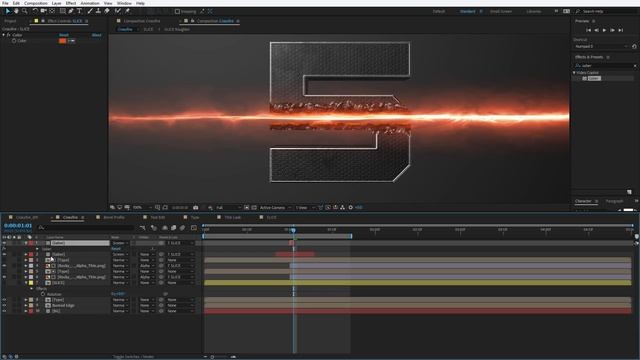
Task: Choose the Small Screen workspace
Action: 501,11
